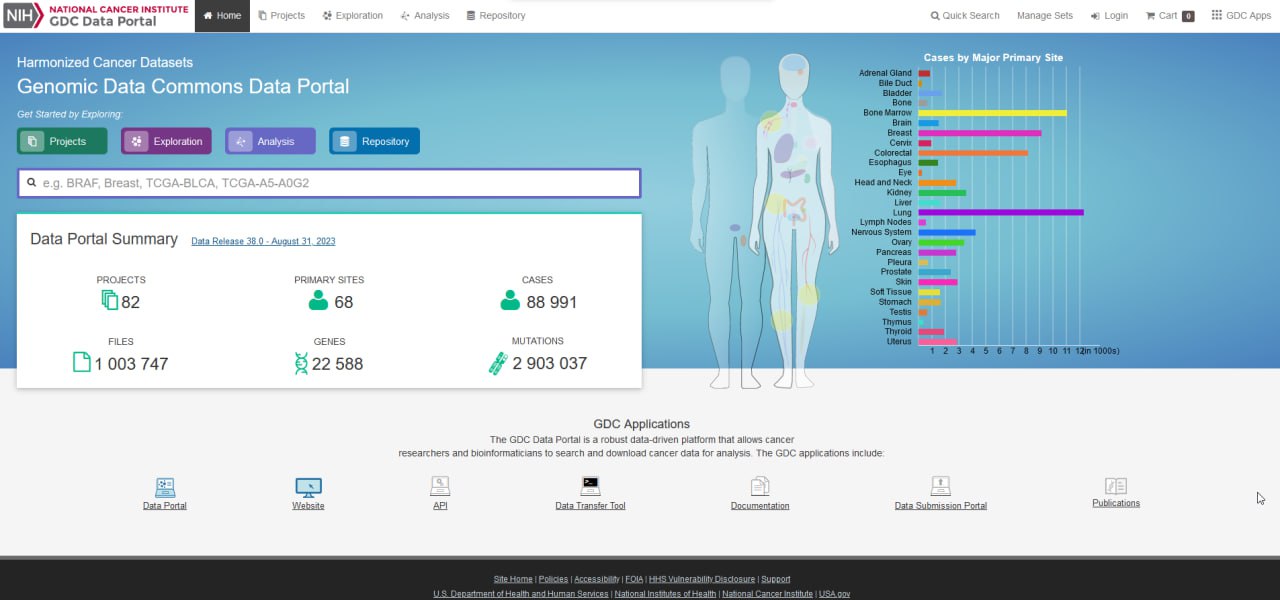Click the API application icon
The width and height of the screenshot is (1280, 600).
(440, 486)
